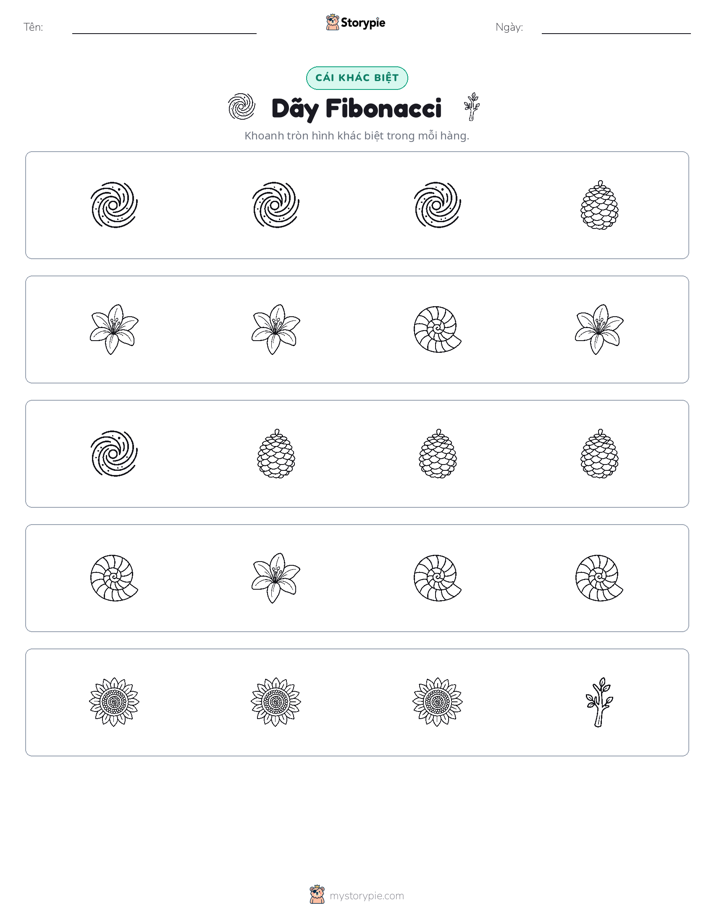Click the pinecone in the first row

(x=599, y=205)
